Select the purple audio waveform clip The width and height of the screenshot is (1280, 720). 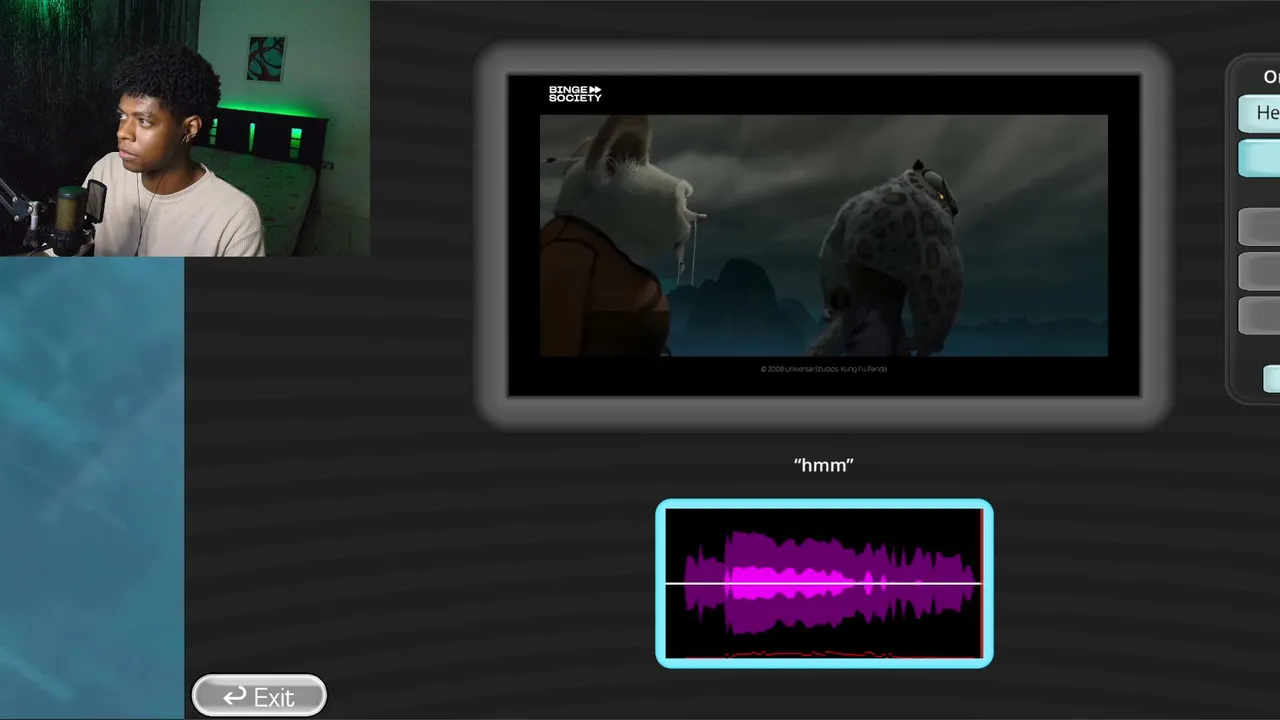point(824,584)
